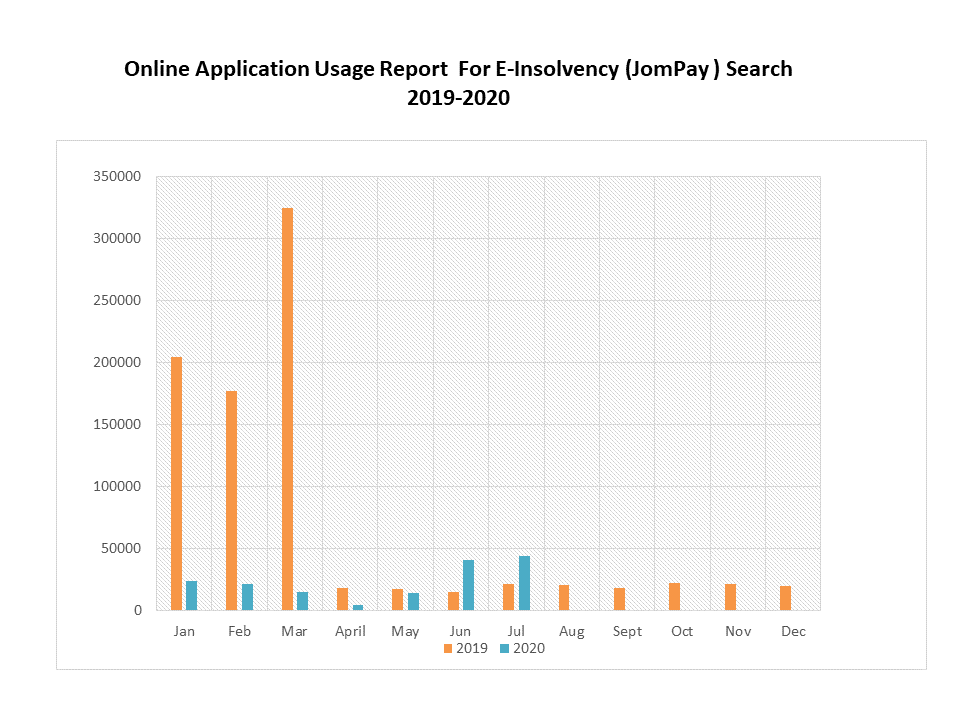
Task: Select the 250000 vertical axis label
Action: coord(117,301)
